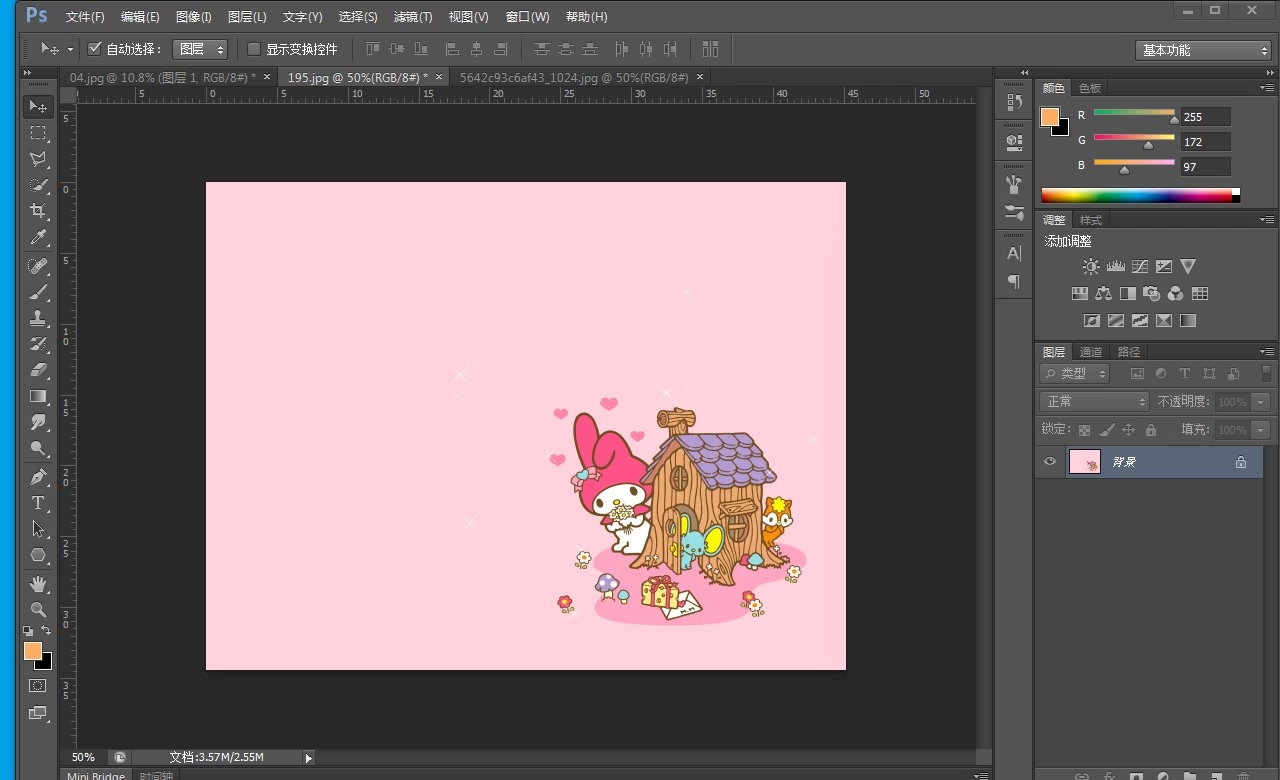The height and width of the screenshot is (780, 1280).
Task: Click the foreground color swatch in toolbox
Action: pos(32,651)
